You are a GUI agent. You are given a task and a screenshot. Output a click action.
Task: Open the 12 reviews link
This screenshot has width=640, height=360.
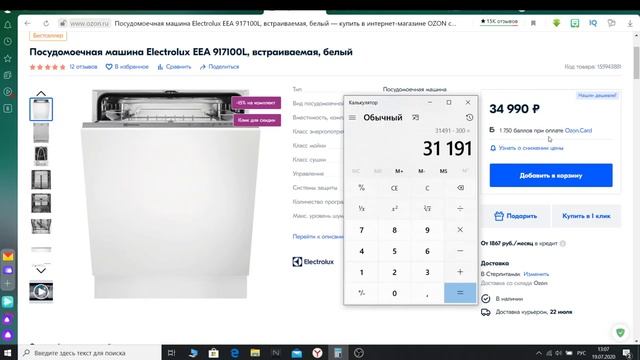coord(83,67)
